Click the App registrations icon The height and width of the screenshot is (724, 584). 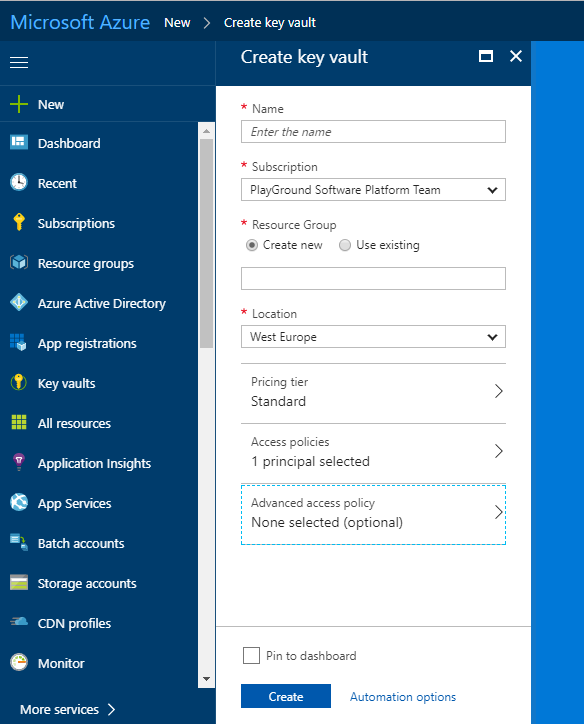[19, 342]
